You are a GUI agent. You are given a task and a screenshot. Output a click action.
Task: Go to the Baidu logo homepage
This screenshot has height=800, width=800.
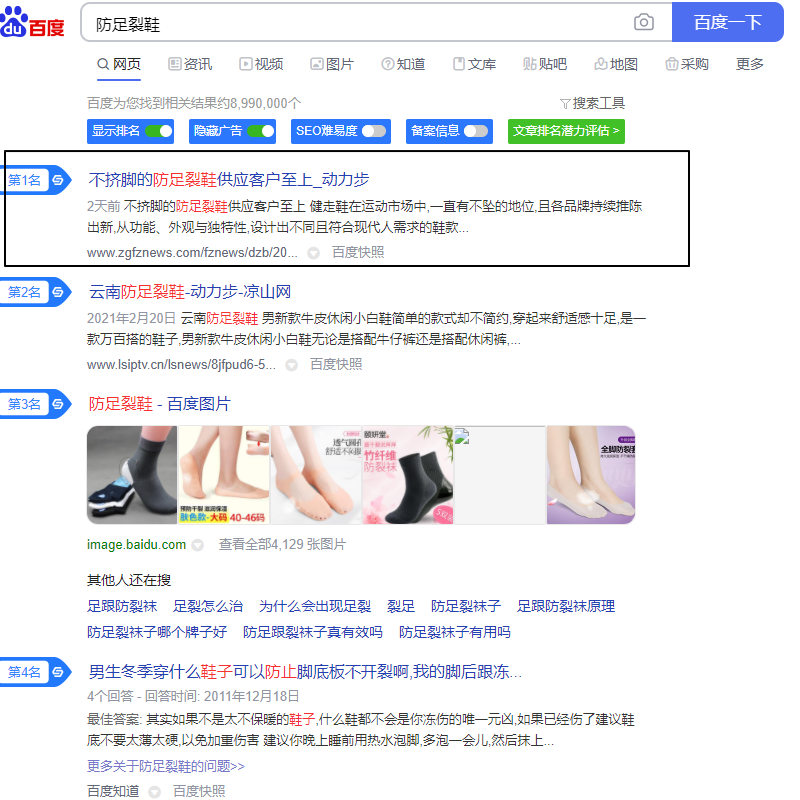click(x=33, y=22)
